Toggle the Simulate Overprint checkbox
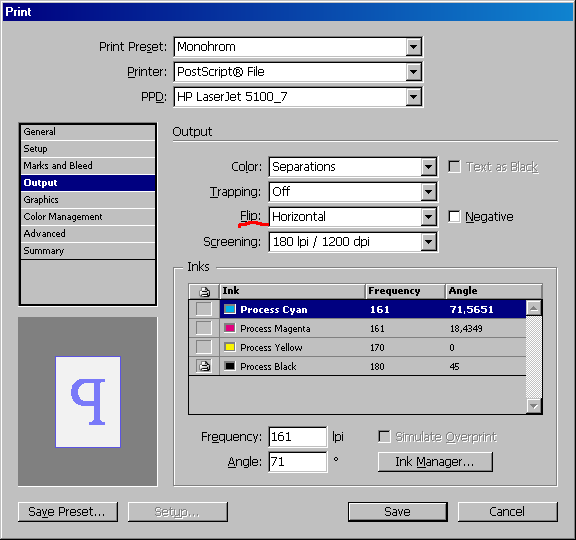 pos(384,437)
